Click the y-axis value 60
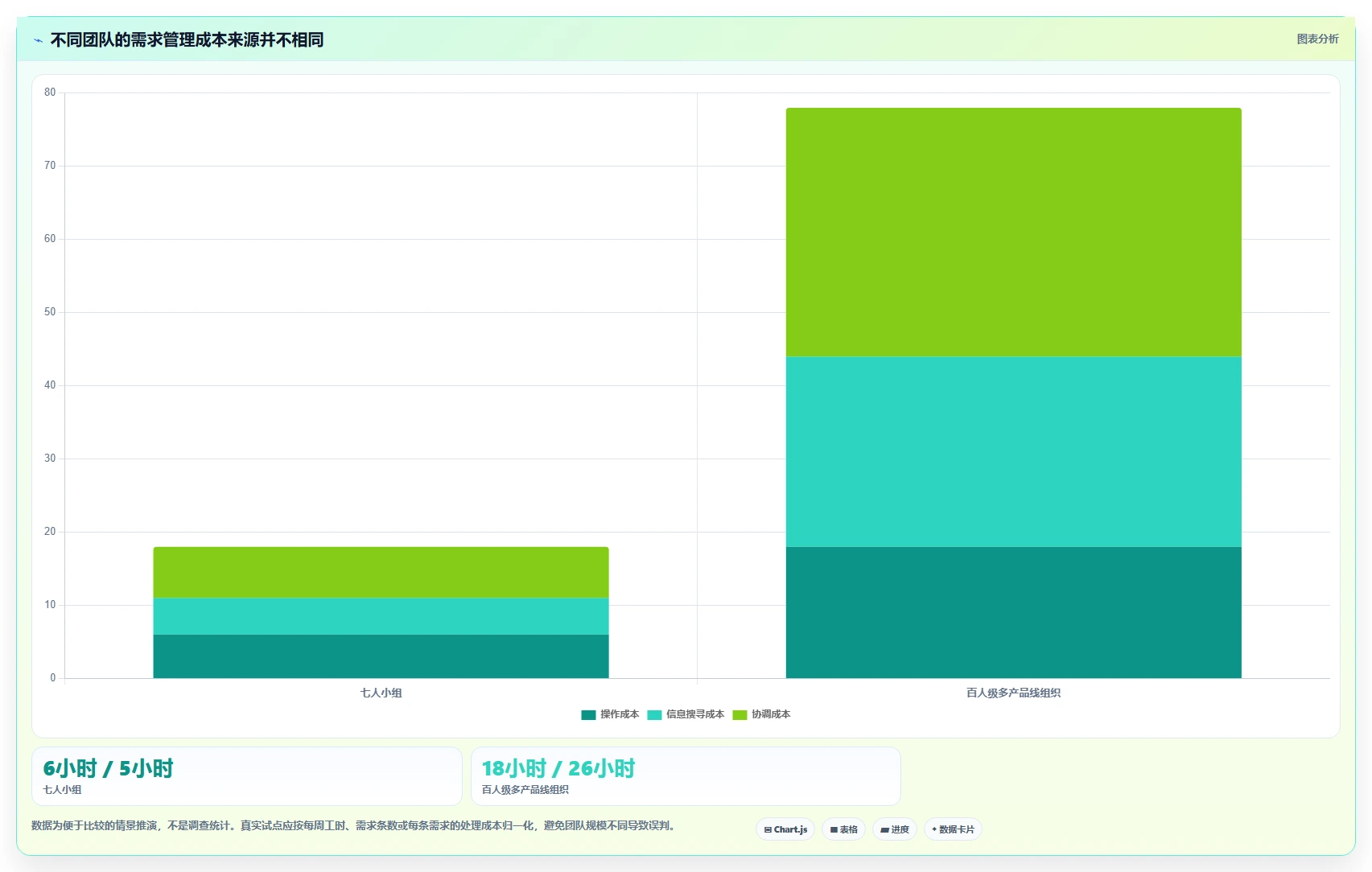 click(50, 239)
